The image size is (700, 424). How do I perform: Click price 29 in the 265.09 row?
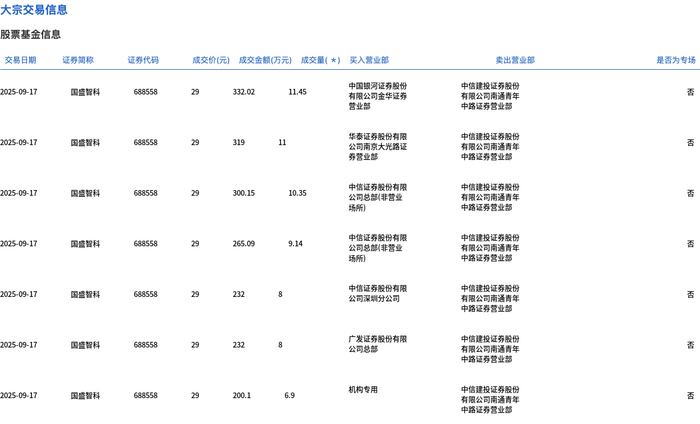click(x=195, y=244)
